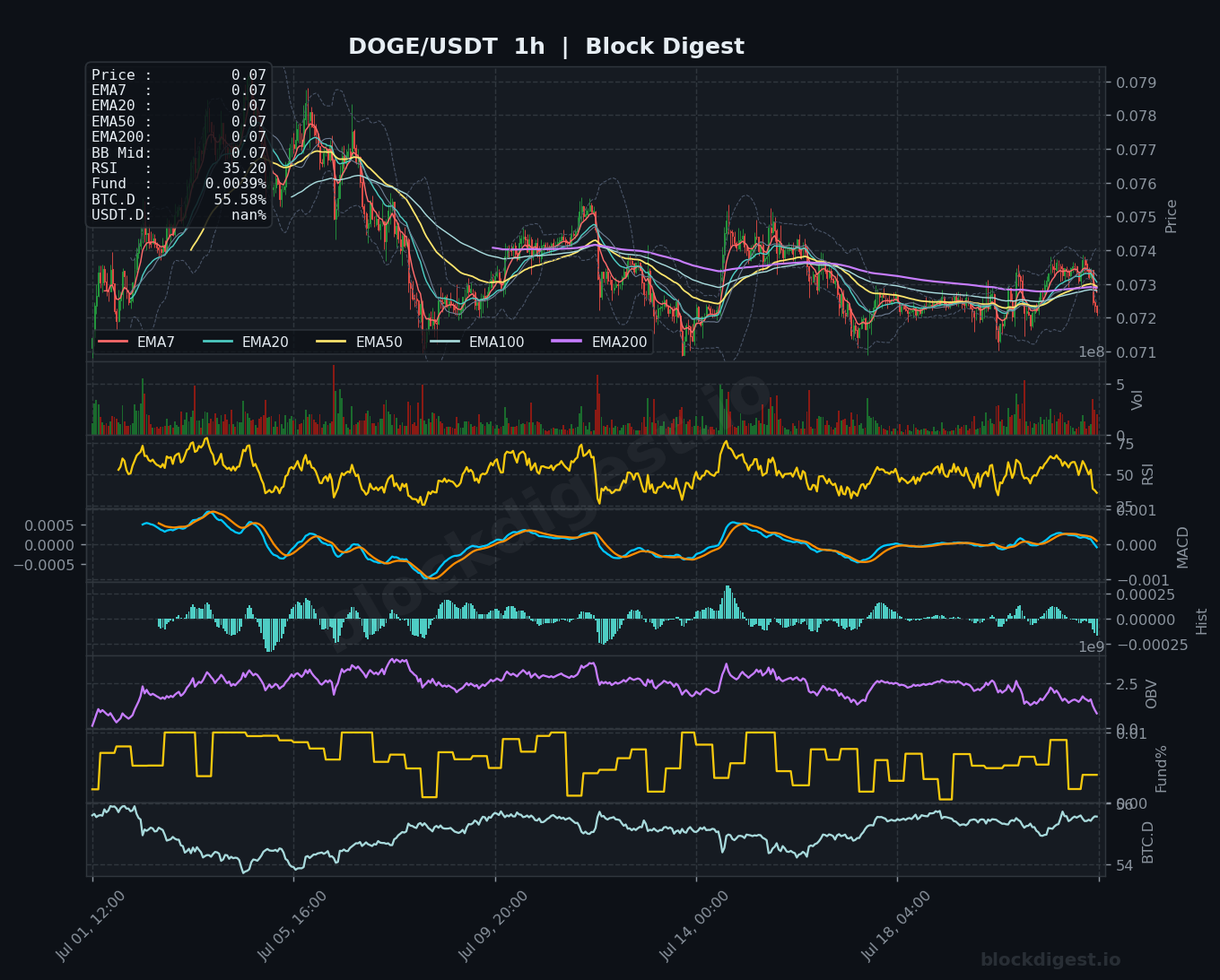
Task: Click the "EMA50 : 0.07" info box row
Action: (179, 122)
